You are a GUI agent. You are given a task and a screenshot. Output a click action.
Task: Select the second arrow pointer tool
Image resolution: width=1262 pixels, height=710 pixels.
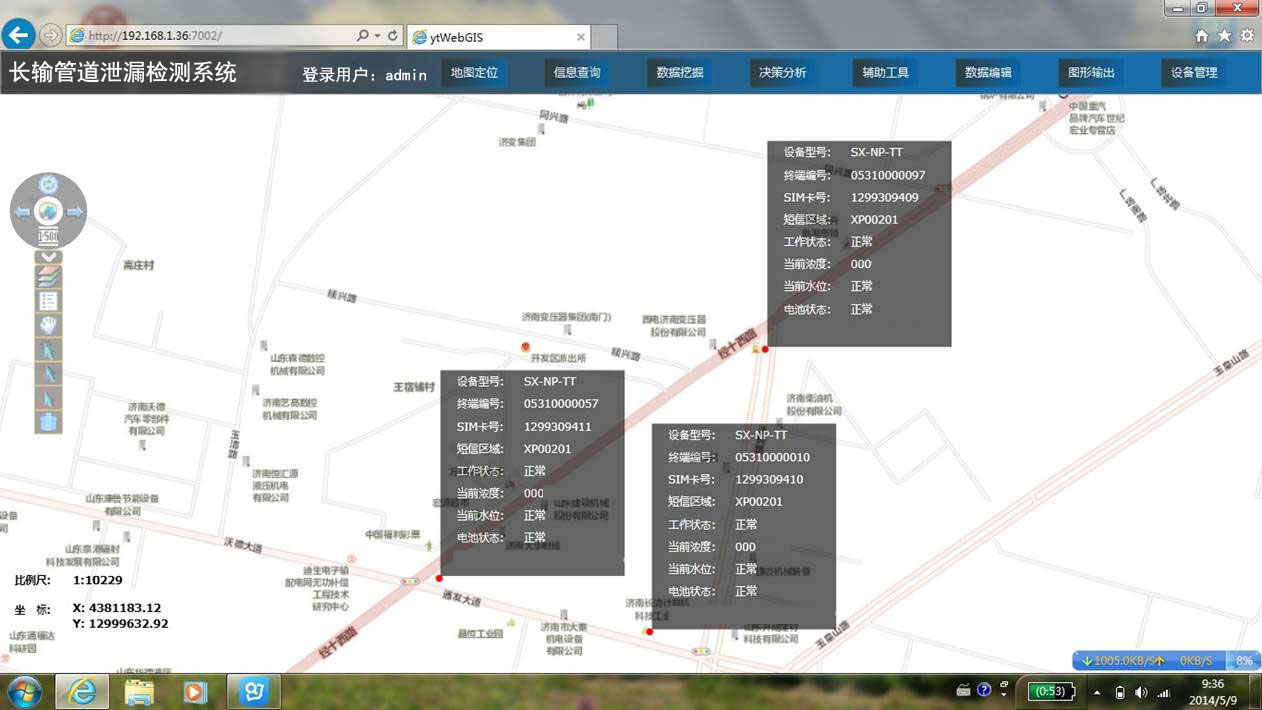click(x=48, y=374)
